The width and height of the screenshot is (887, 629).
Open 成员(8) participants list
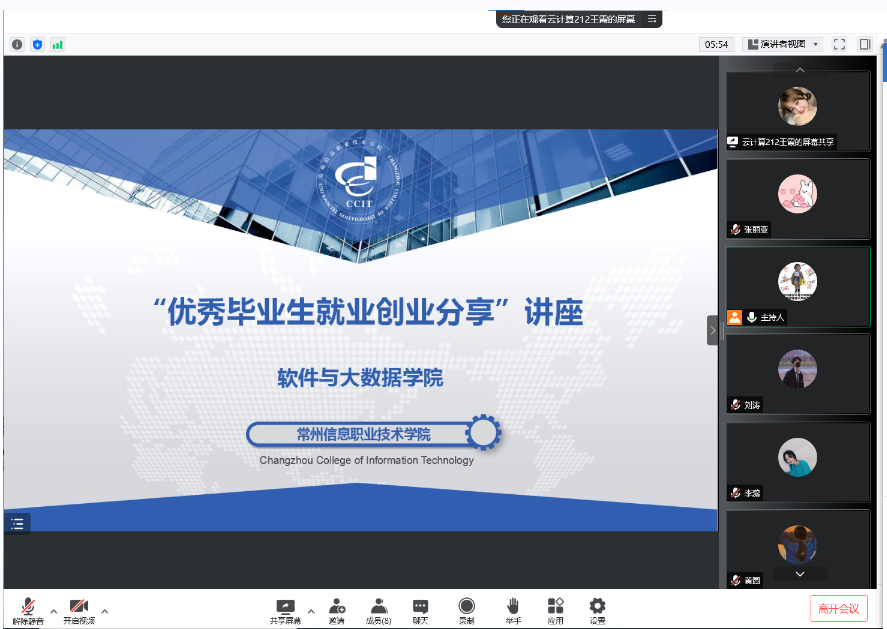point(378,611)
